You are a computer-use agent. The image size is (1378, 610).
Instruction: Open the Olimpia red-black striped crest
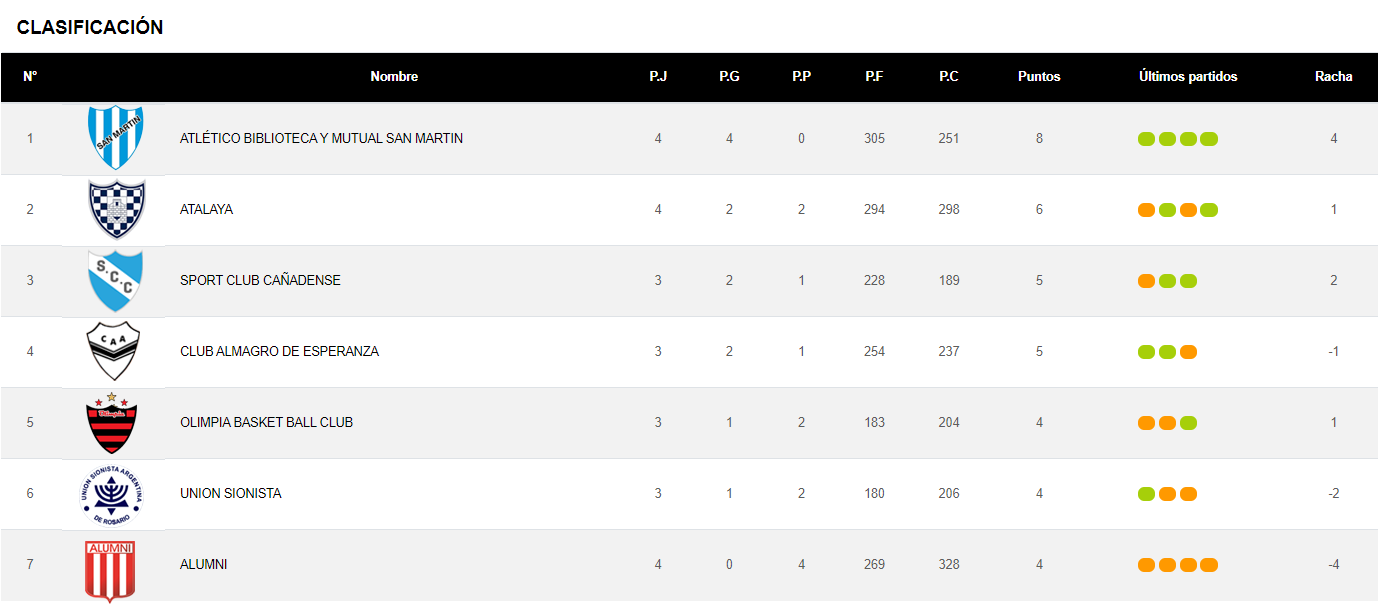point(112,423)
